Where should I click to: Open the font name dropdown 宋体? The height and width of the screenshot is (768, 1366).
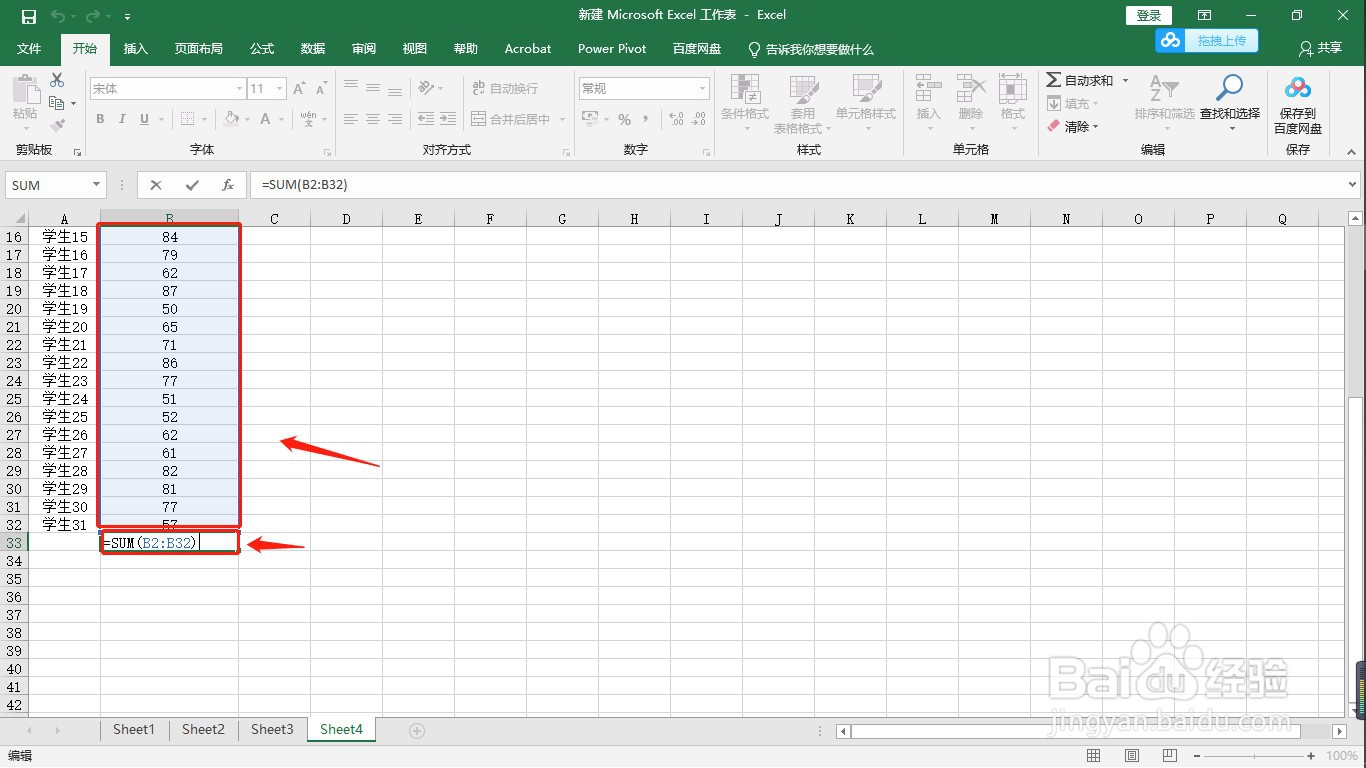pos(240,89)
